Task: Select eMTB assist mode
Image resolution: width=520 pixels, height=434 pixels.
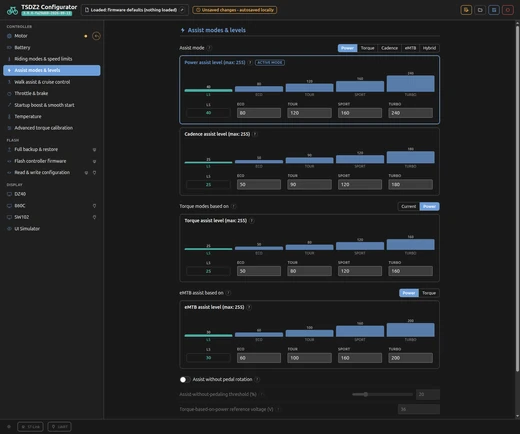Action: coord(410,48)
